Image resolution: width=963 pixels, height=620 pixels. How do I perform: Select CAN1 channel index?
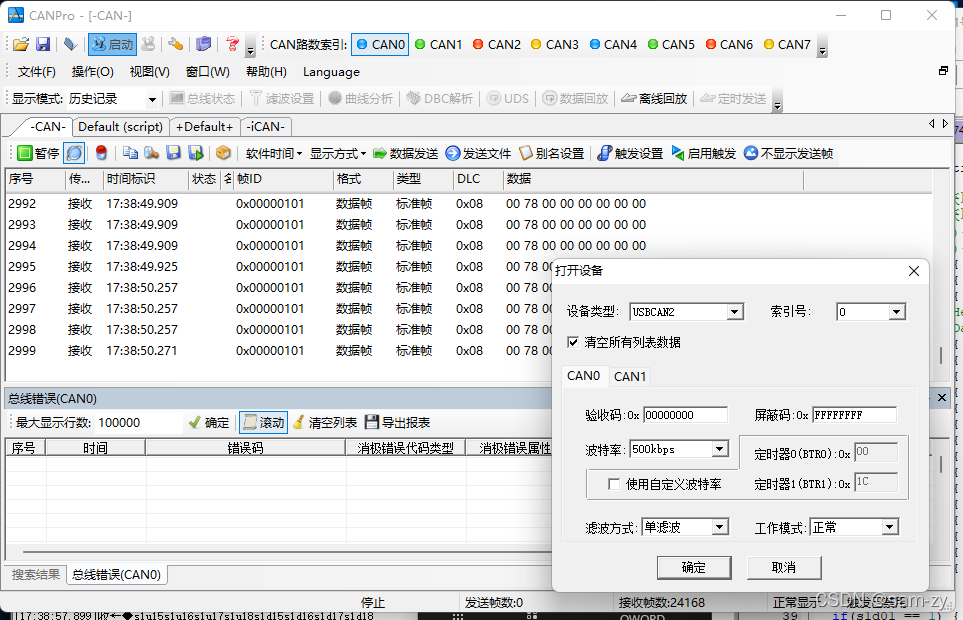pos(439,45)
